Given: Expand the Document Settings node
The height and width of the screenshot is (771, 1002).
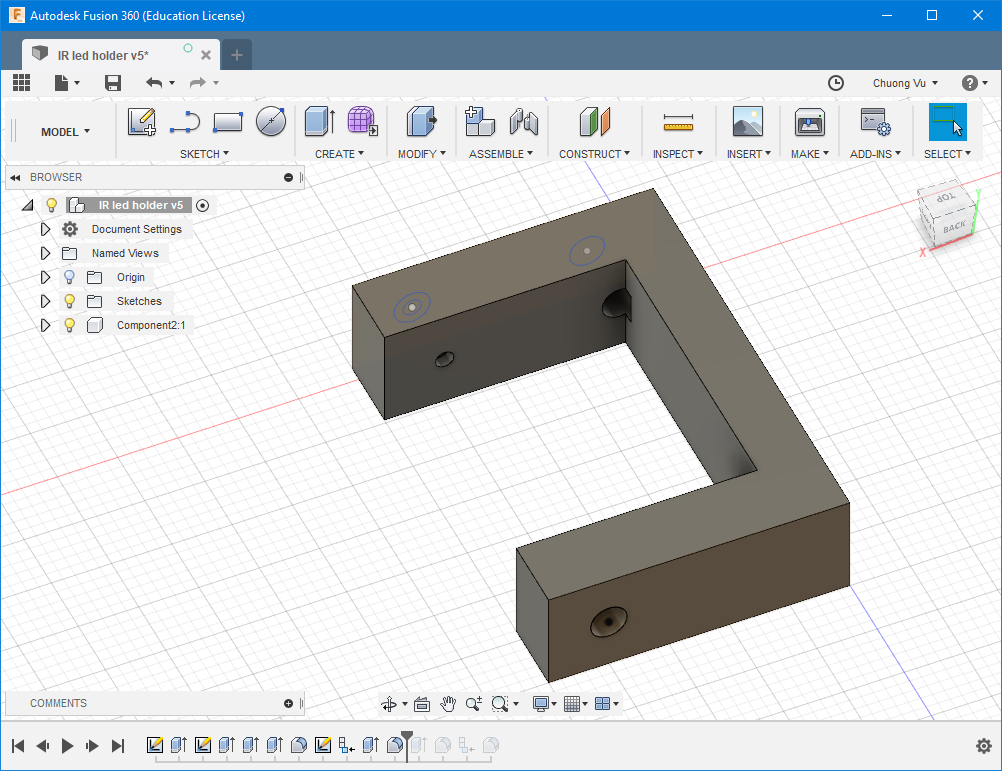Looking at the screenshot, I should pos(45,229).
